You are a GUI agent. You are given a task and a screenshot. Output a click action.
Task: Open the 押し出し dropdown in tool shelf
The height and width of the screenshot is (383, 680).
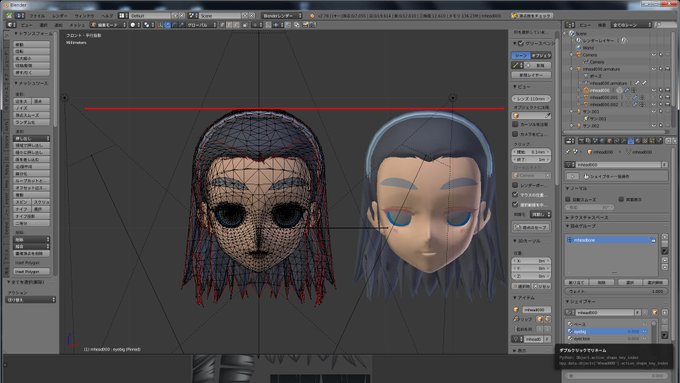[32, 138]
